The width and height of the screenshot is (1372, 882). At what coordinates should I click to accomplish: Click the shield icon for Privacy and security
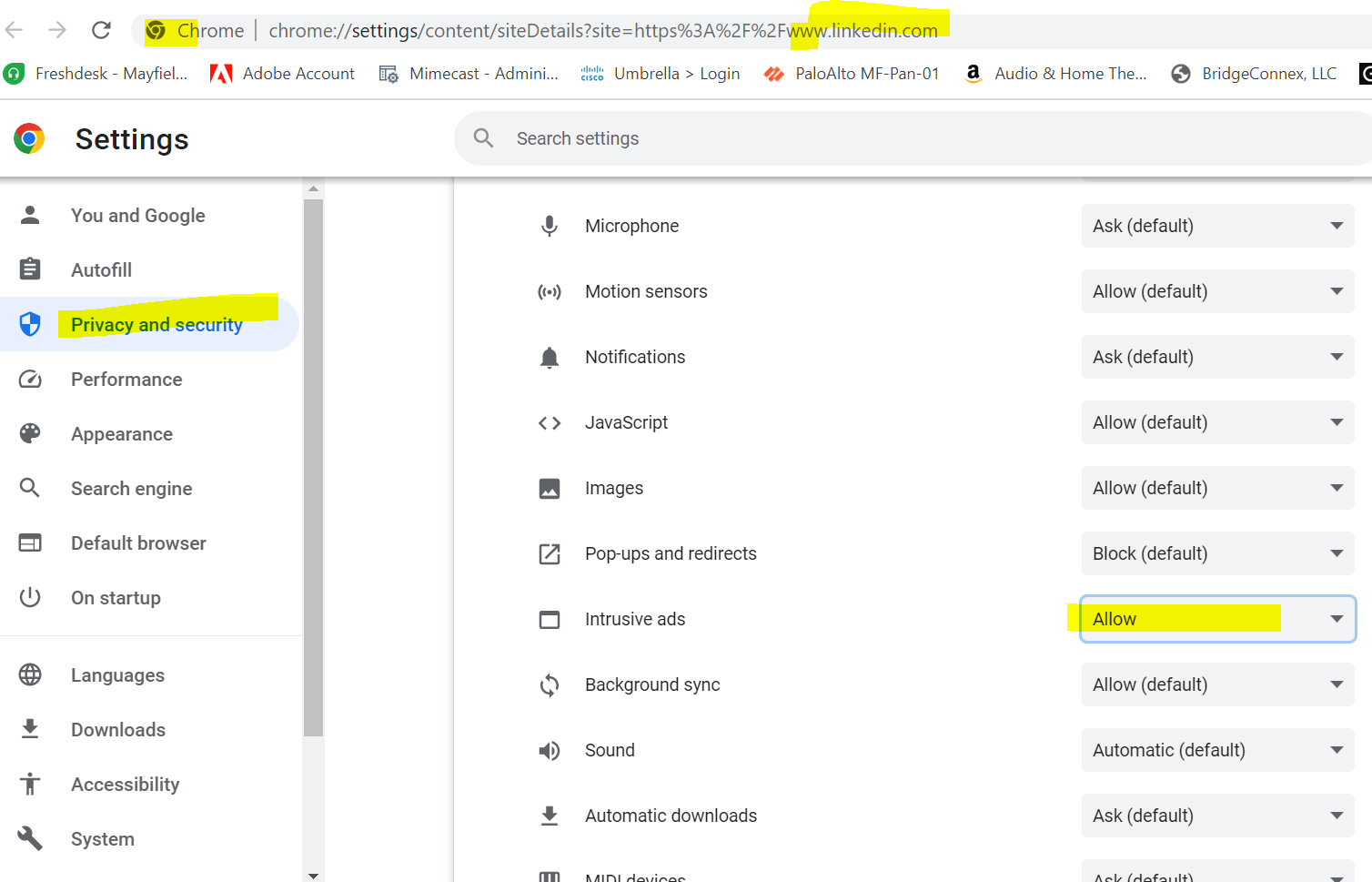[x=30, y=324]
